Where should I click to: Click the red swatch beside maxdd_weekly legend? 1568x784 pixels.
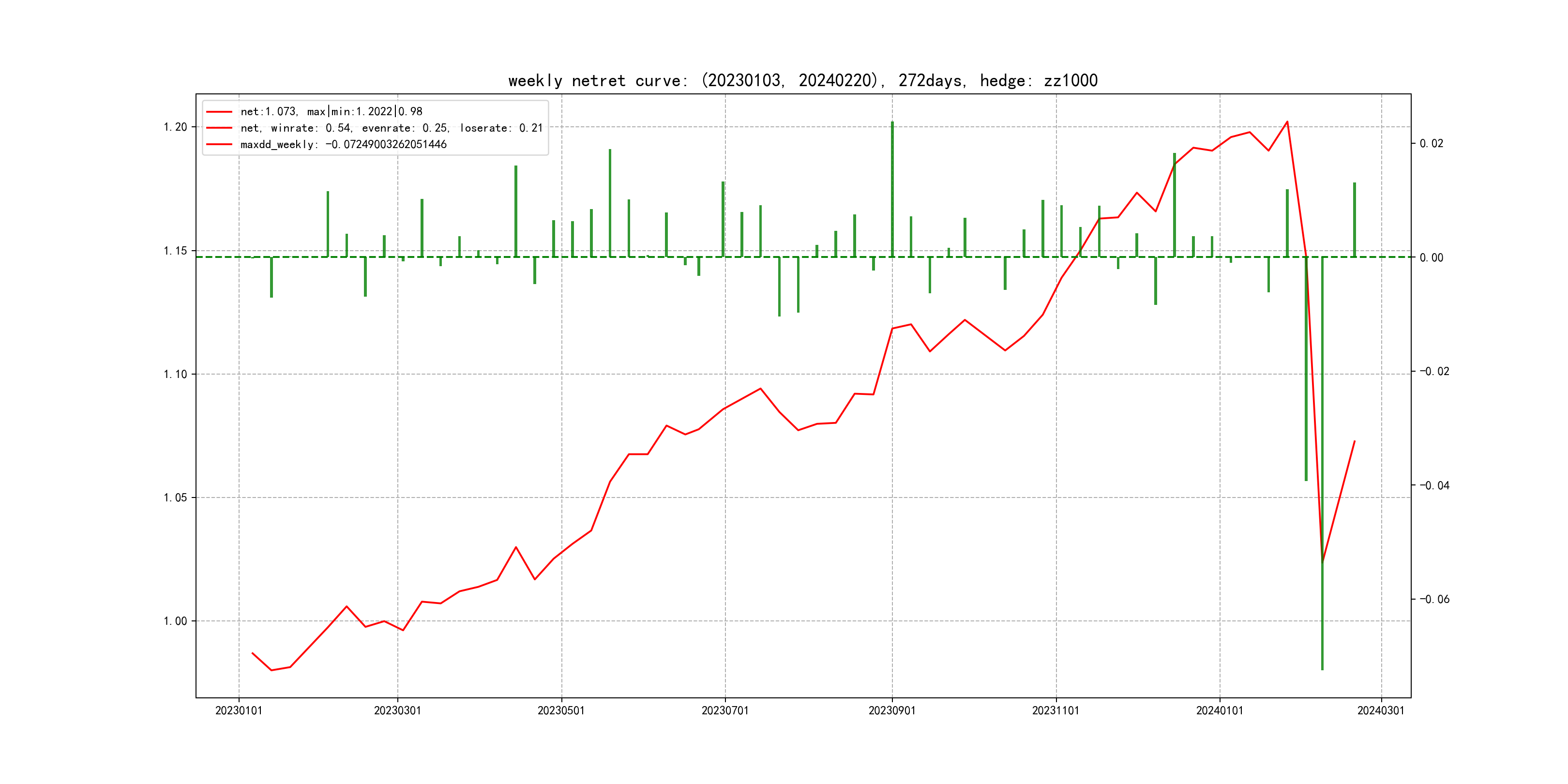coord(219,144)
